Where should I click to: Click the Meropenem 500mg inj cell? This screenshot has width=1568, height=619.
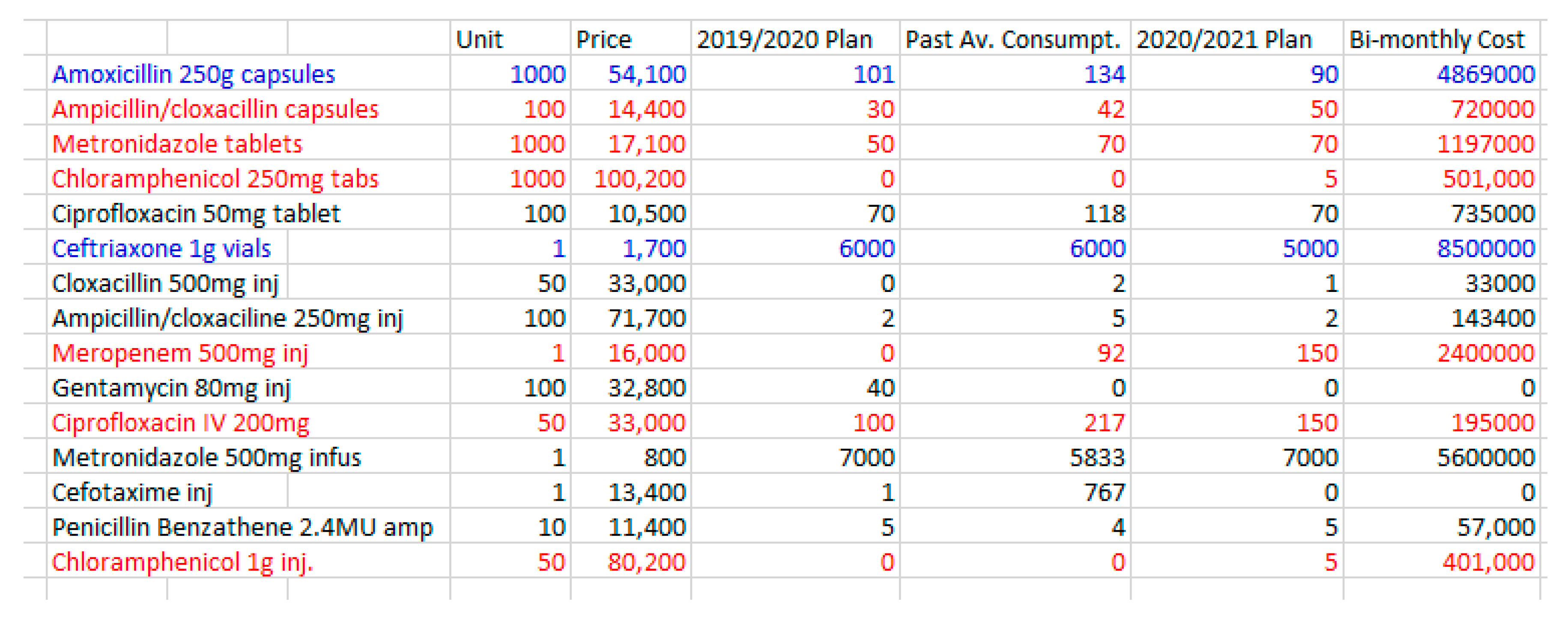point(180,353)
